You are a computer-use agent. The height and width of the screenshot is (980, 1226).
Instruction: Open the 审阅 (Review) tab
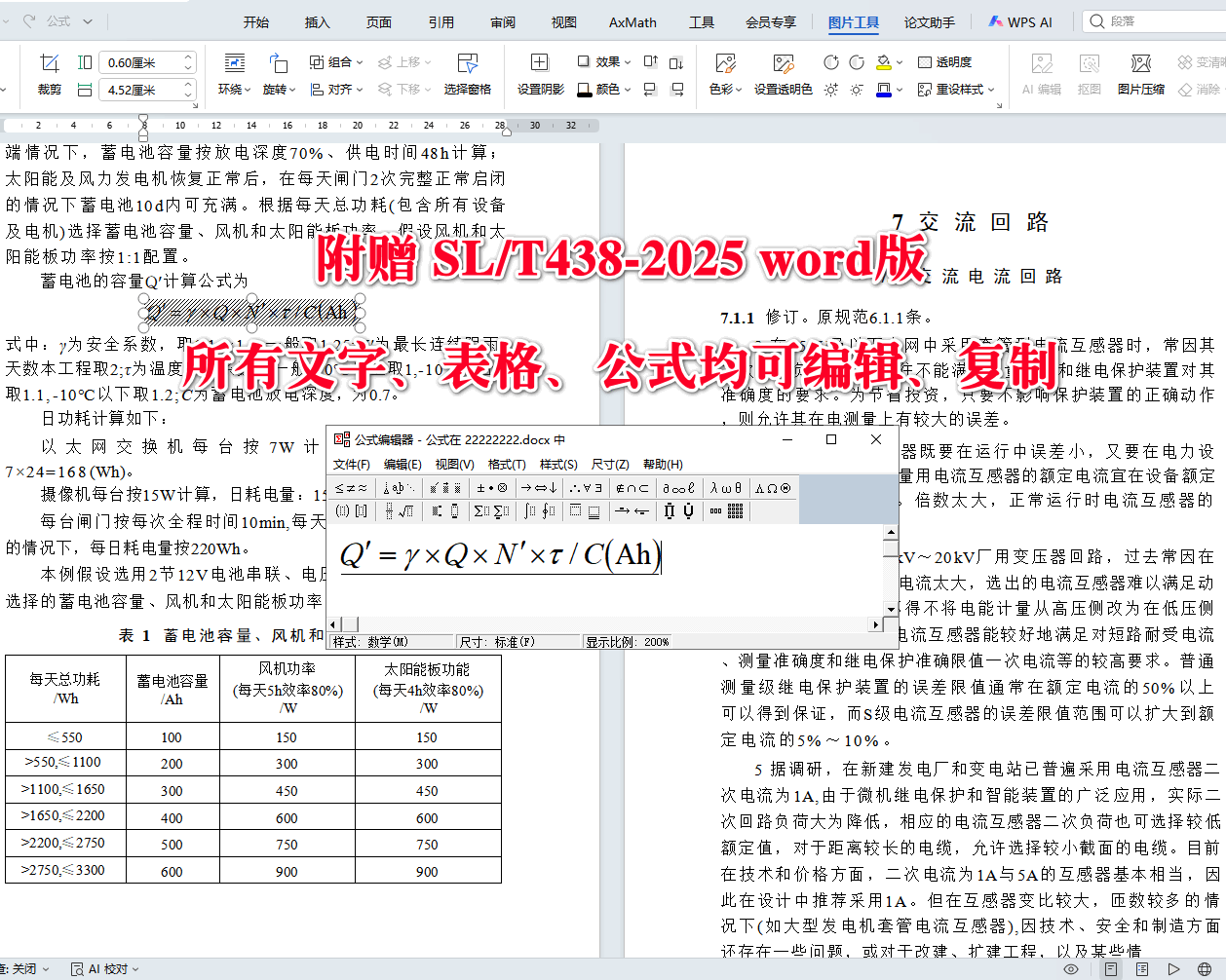pyautogui.click(x=503, y=21)
